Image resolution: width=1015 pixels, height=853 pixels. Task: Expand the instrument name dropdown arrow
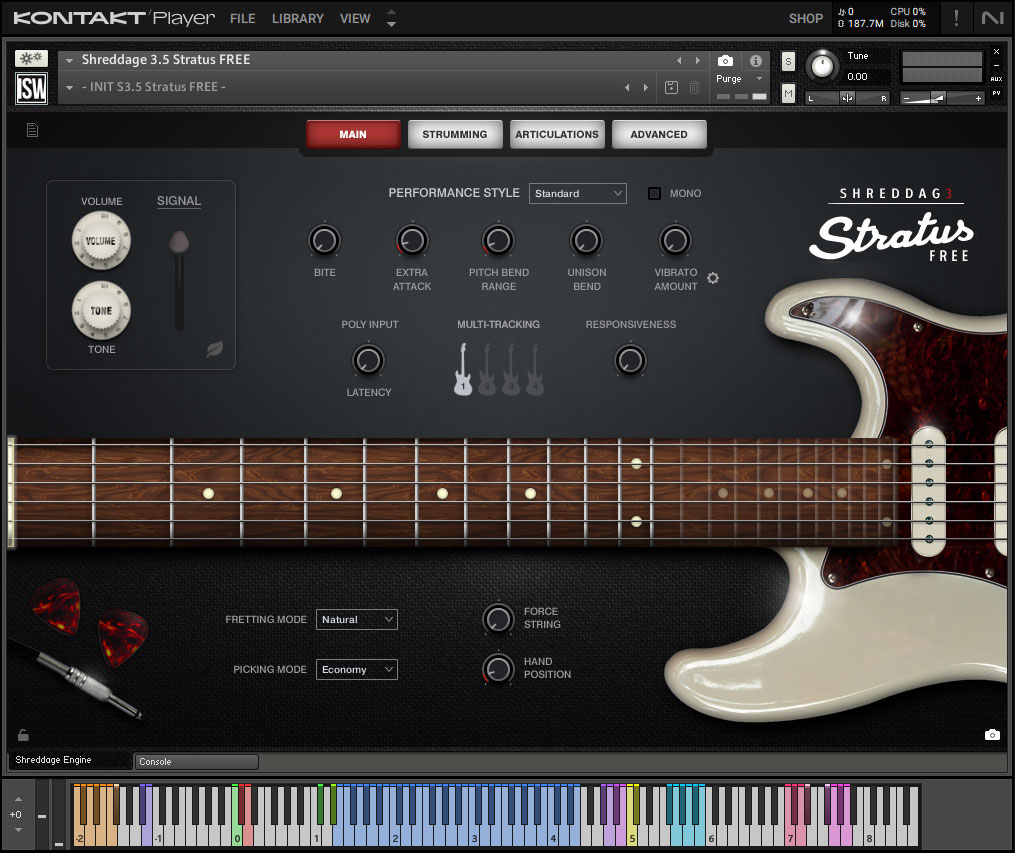pos(69,60)
